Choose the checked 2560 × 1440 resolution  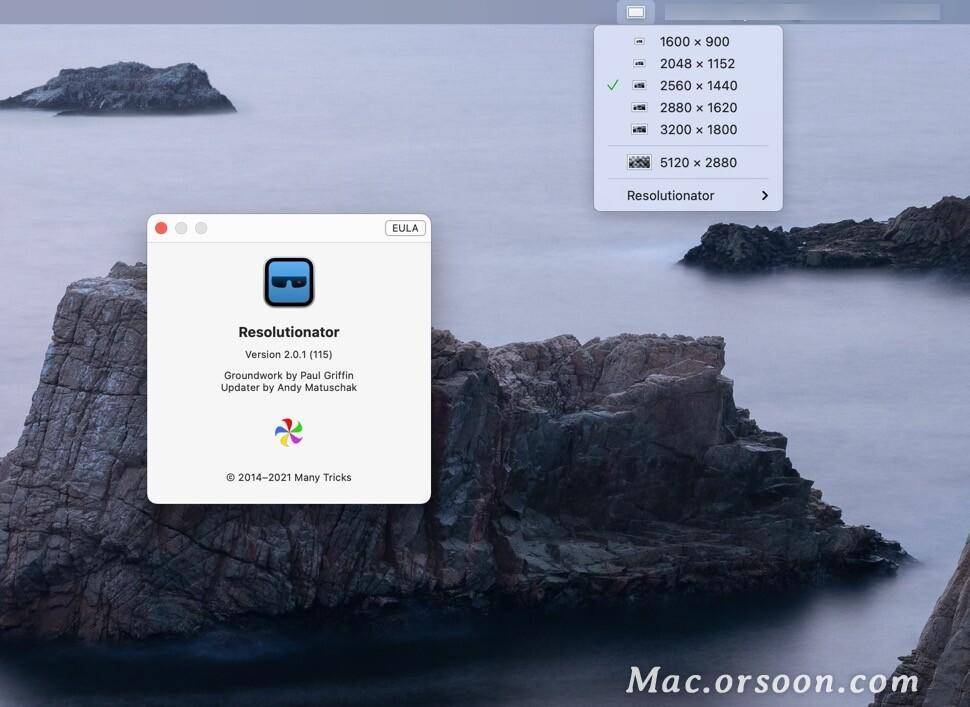688,85
